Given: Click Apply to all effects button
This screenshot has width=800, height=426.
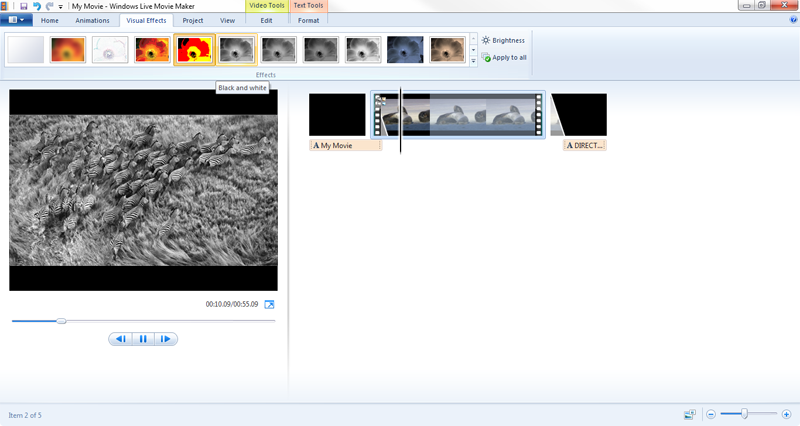Looking at the screenshot, I should click(504, 58).
